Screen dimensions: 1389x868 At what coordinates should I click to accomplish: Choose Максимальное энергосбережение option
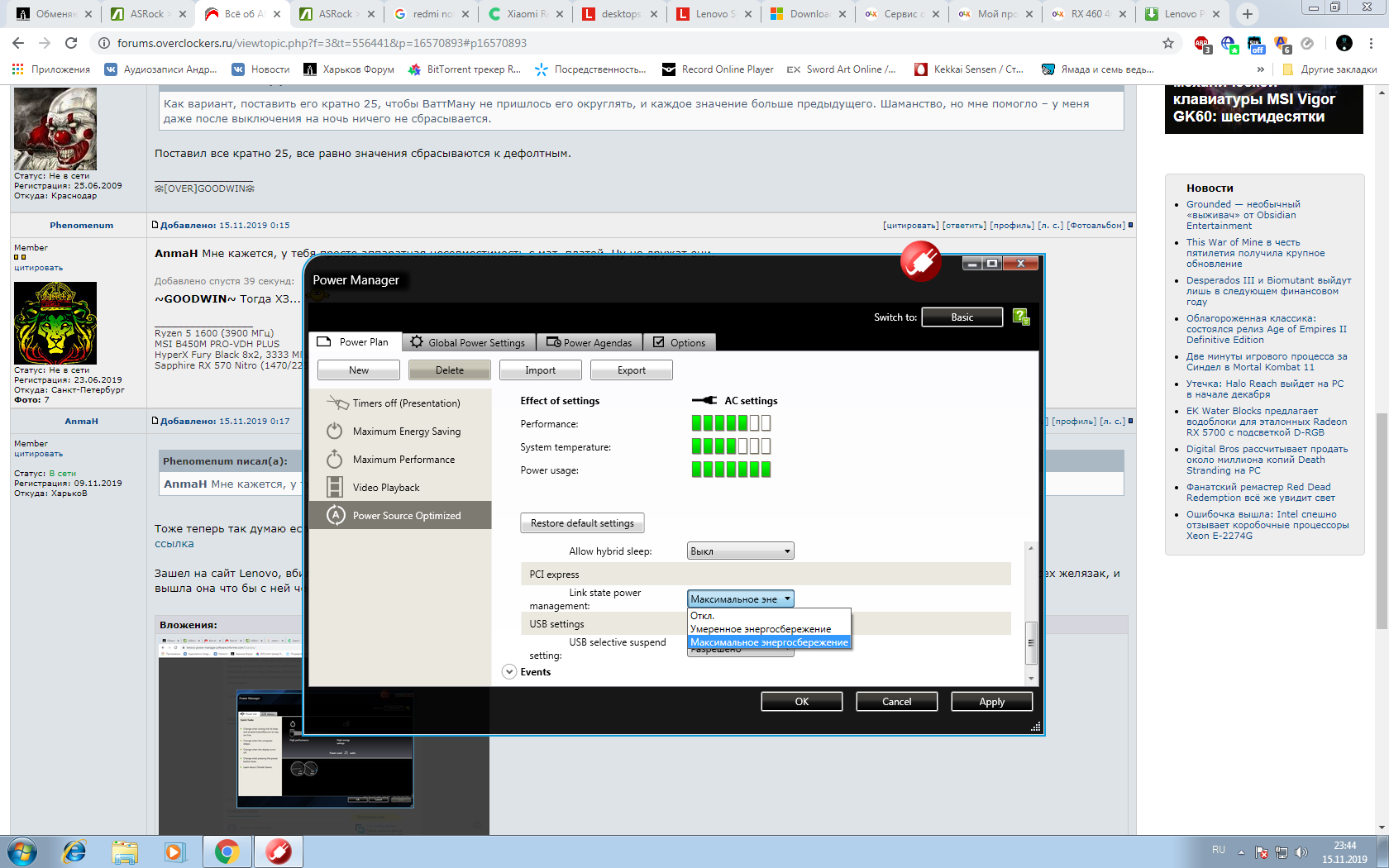[x=769, y=642]
